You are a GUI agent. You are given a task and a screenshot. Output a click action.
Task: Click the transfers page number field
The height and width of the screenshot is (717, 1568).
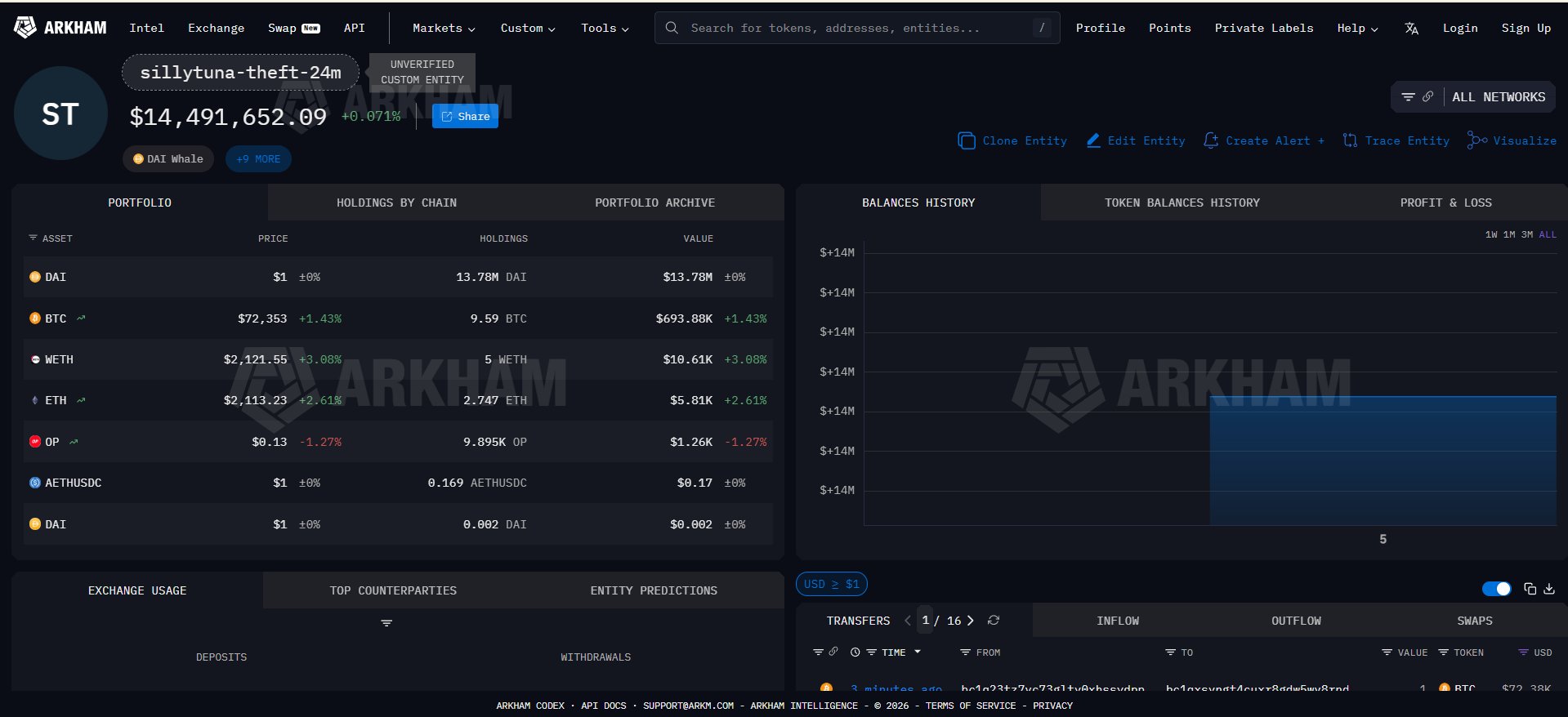[x=925, y=621]
